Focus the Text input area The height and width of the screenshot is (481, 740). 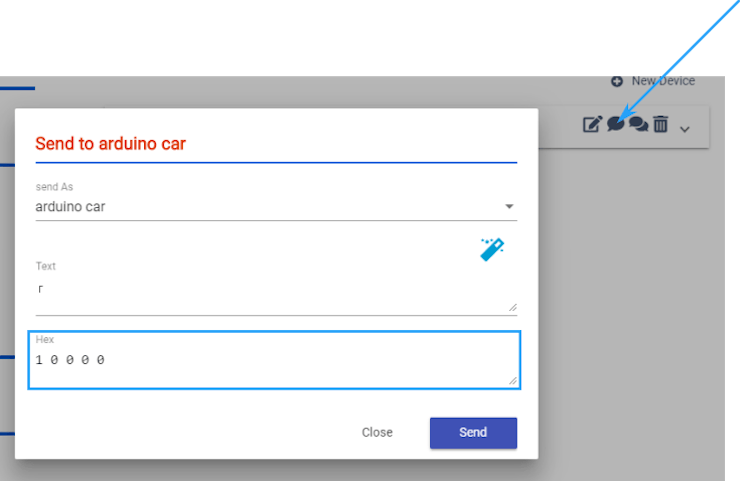pyautogui.click(x=276, y=295)
